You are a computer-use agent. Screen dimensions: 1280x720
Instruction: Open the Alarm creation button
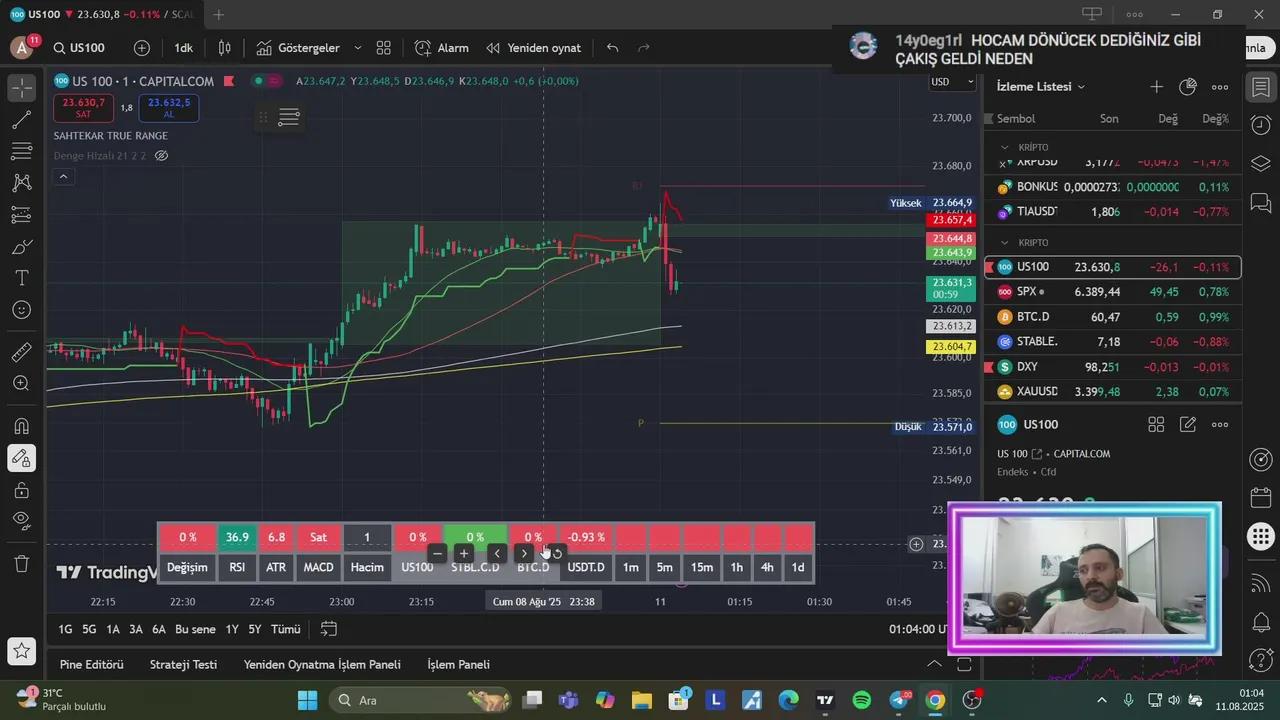click(442, 48)
